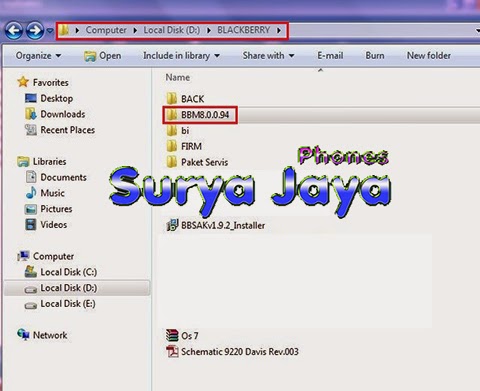The height and width of the screenshot is (391, 480).
Task: Open the Organize menu
Action: coord(38,56)
